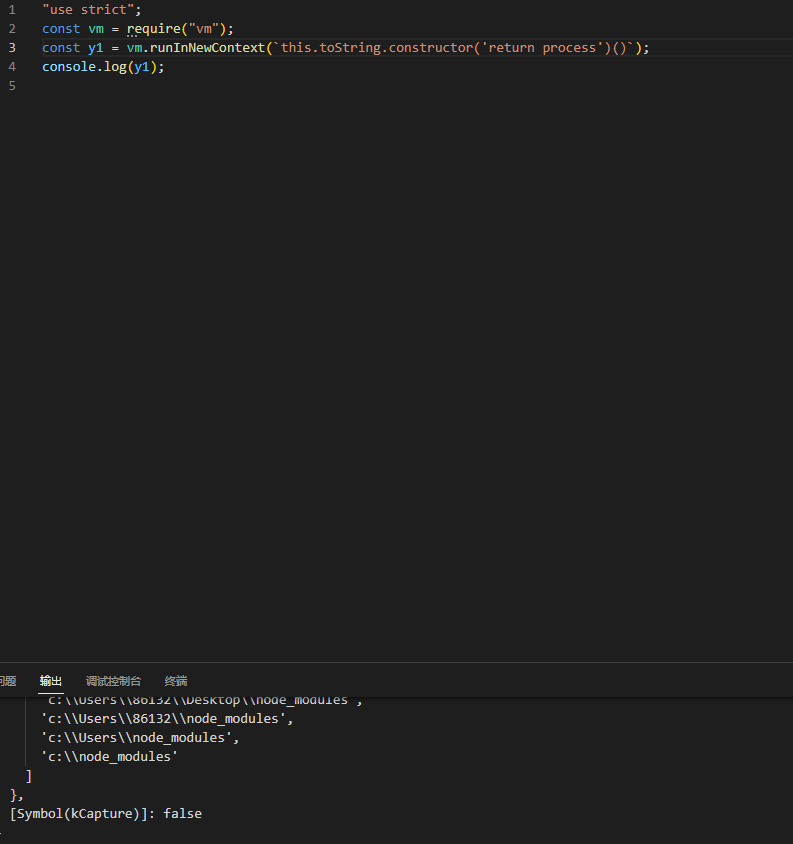The image size is (793, 844).
Task: Click line number 4 in gutter
Action: pos(12,67)
